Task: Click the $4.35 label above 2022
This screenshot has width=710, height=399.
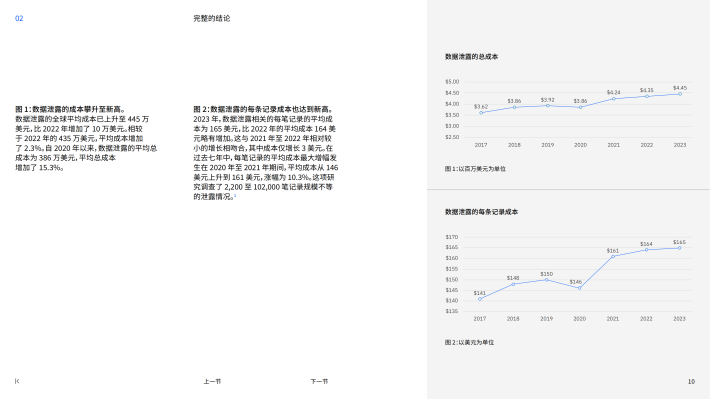Action: 647,90
